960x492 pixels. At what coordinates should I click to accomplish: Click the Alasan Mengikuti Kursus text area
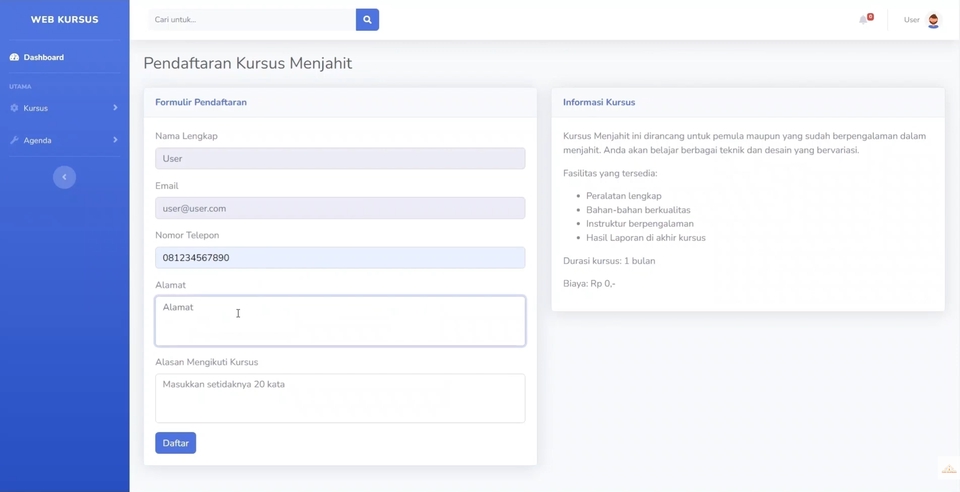[x=340, y=398]
